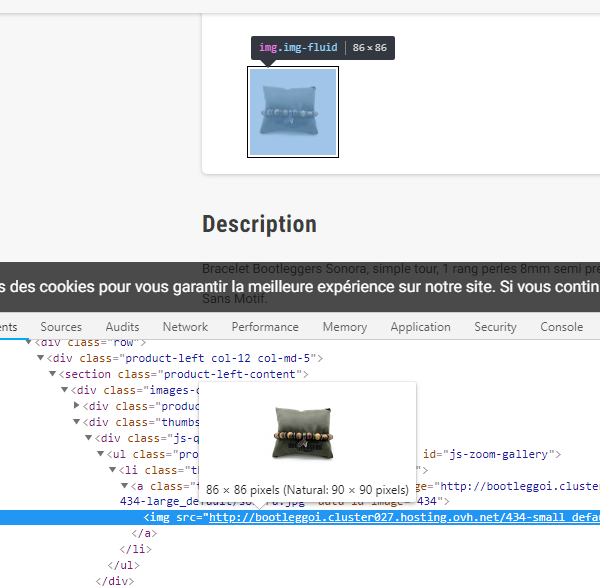Switch to the Memory tab
Screen dimensions: 600x587
pyautogui.click(x=344, y=327)
